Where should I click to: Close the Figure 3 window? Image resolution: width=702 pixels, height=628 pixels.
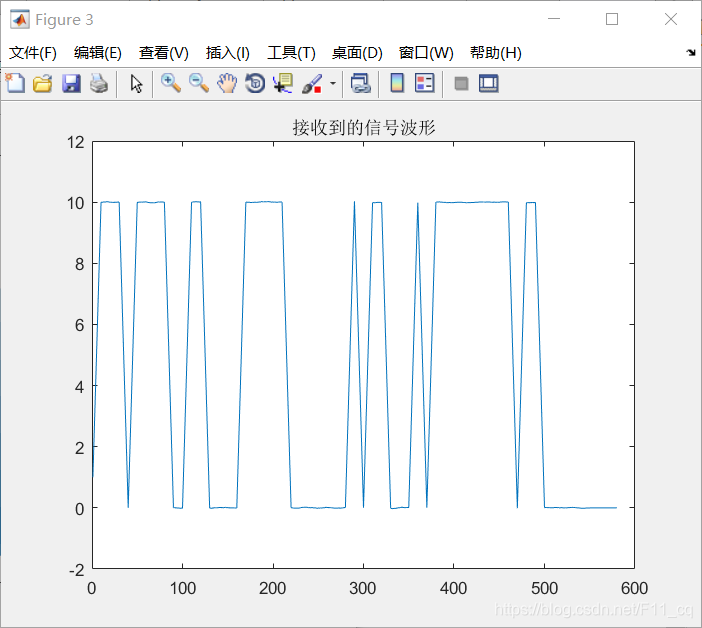[x=671, y=19]
